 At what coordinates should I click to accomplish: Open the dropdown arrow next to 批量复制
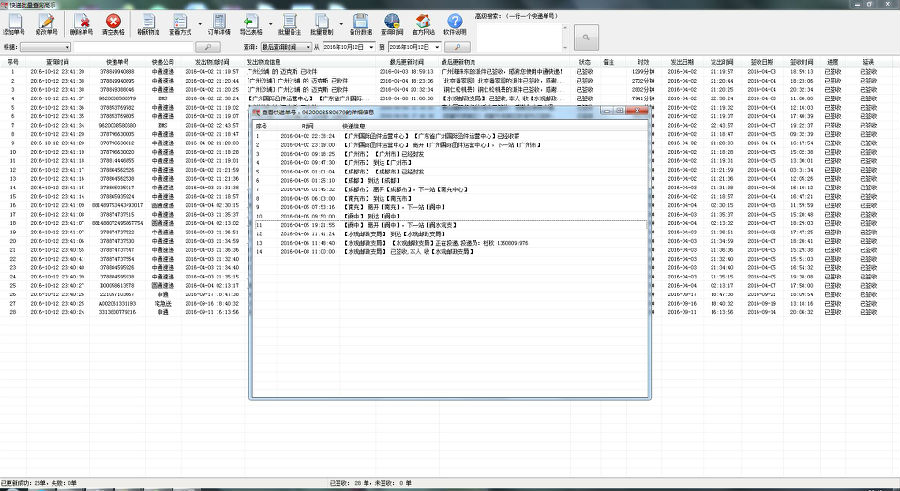pos(341,24)
